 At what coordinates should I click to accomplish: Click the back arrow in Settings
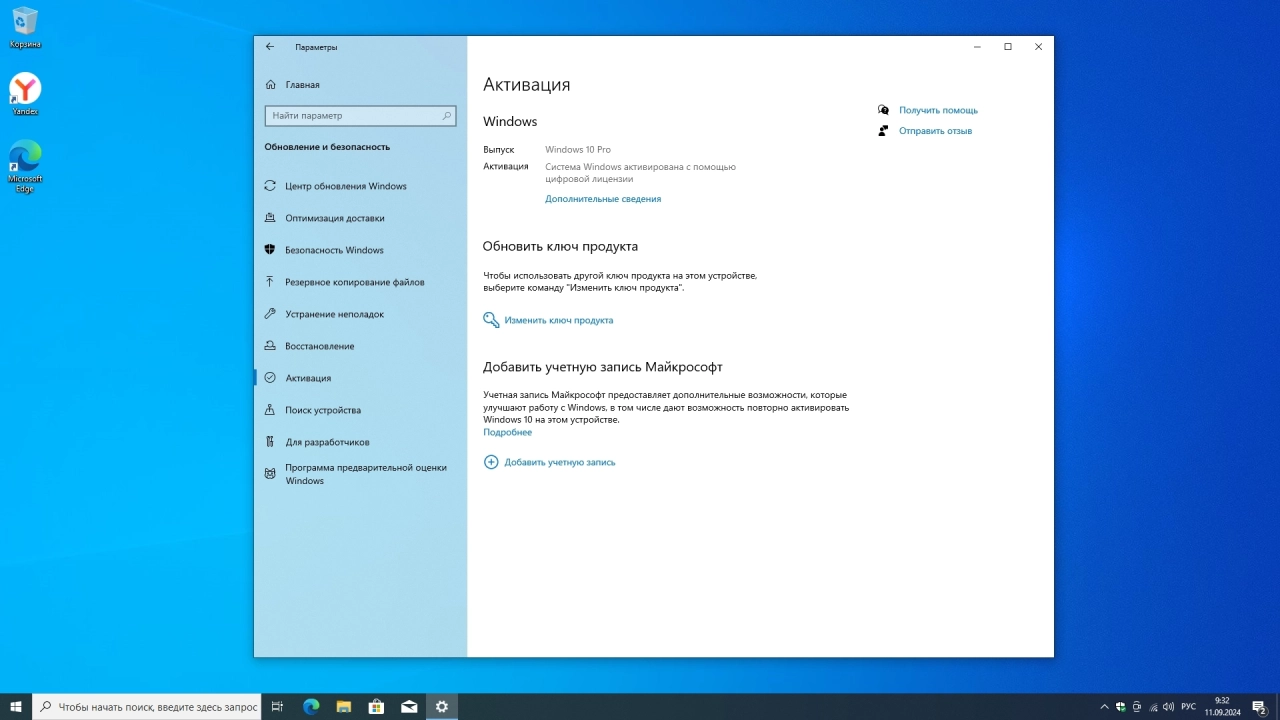pos(270,47)
